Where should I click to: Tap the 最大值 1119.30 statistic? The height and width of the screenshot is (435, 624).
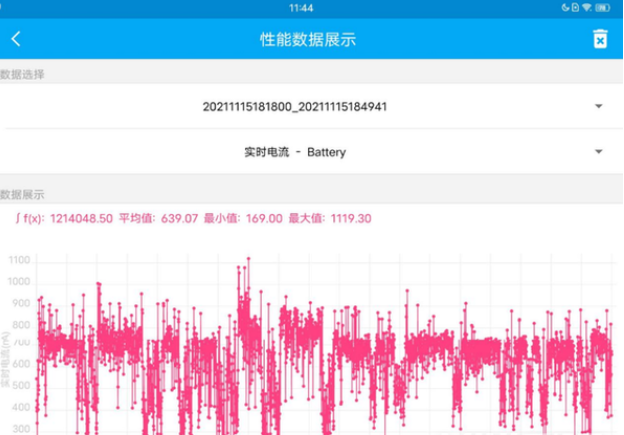pos(330,218)
